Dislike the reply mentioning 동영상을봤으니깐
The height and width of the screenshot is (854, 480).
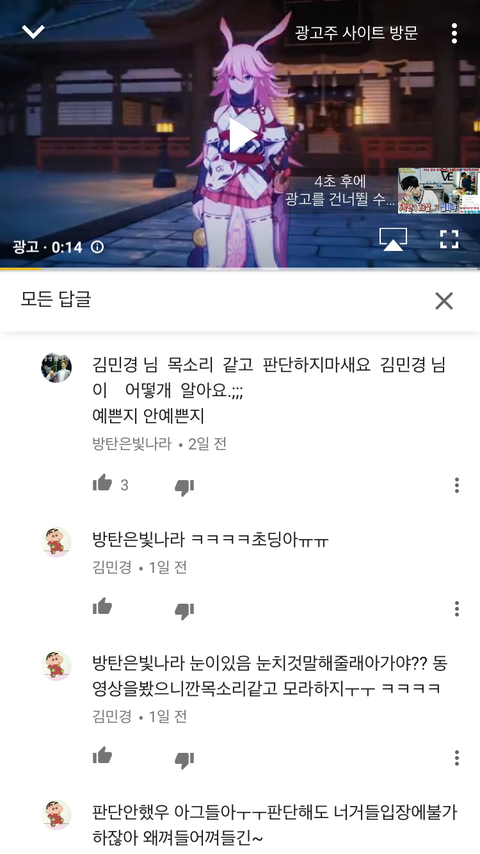point(184,760)
